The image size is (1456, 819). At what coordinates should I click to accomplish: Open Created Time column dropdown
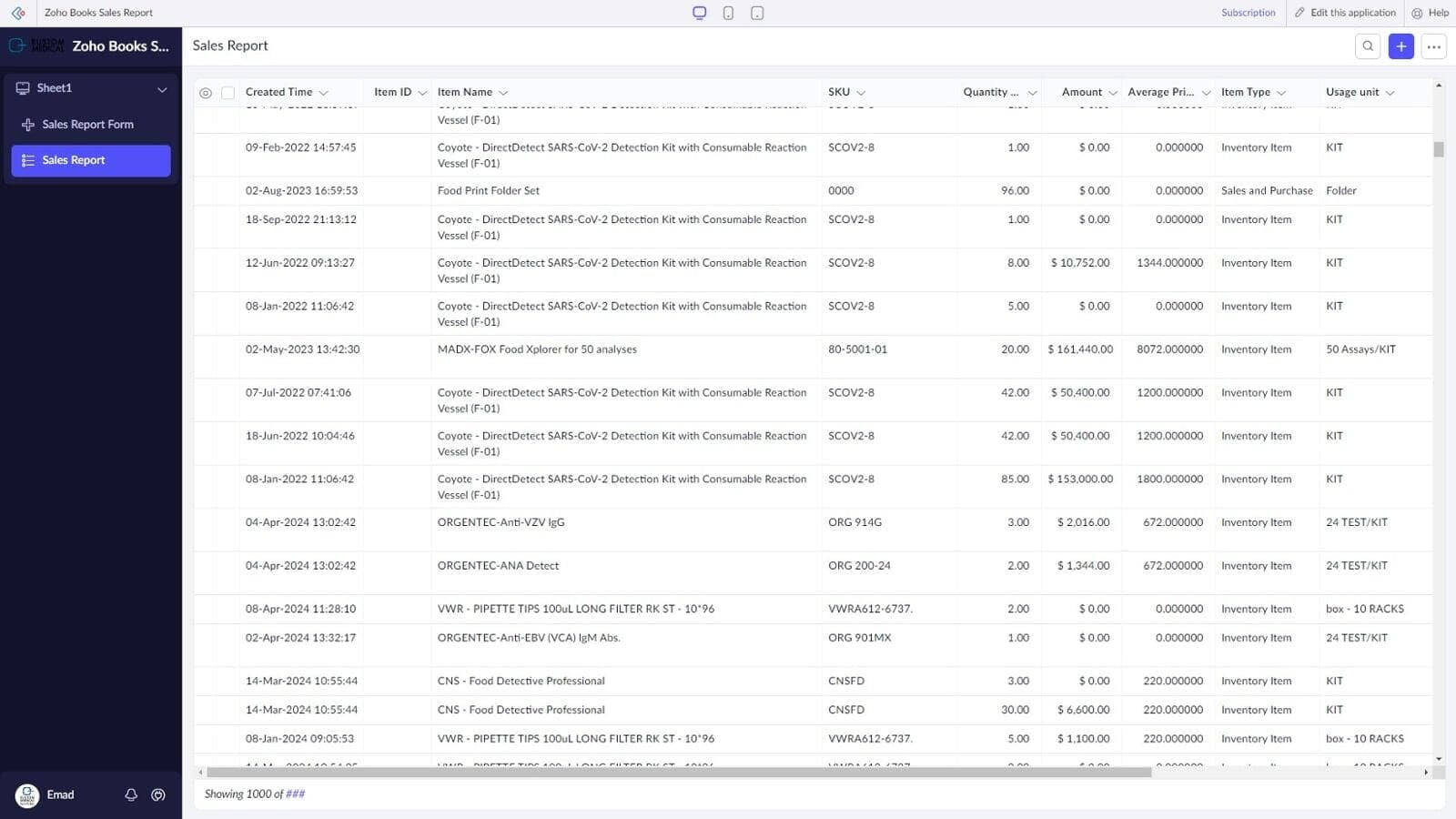[323, 93]
